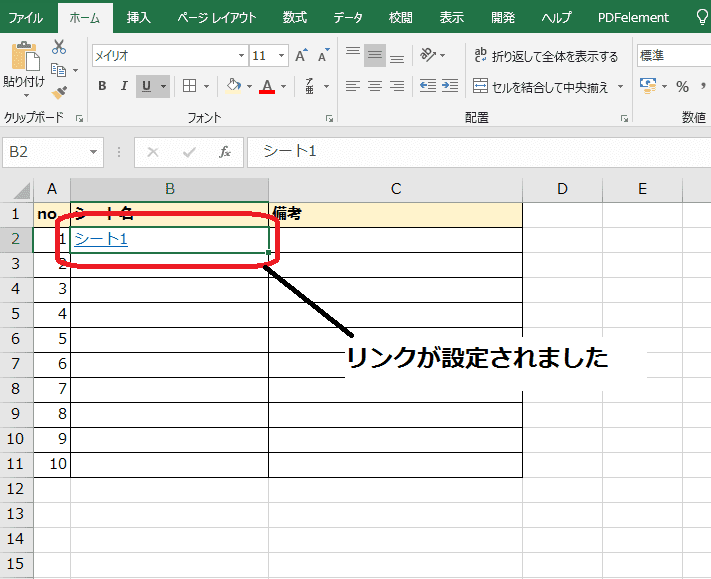Image resolution: width=711 pixels, height=579 pixels.
Task: Open the font name dropdown メイリオ
Action: tap(241, 56)
